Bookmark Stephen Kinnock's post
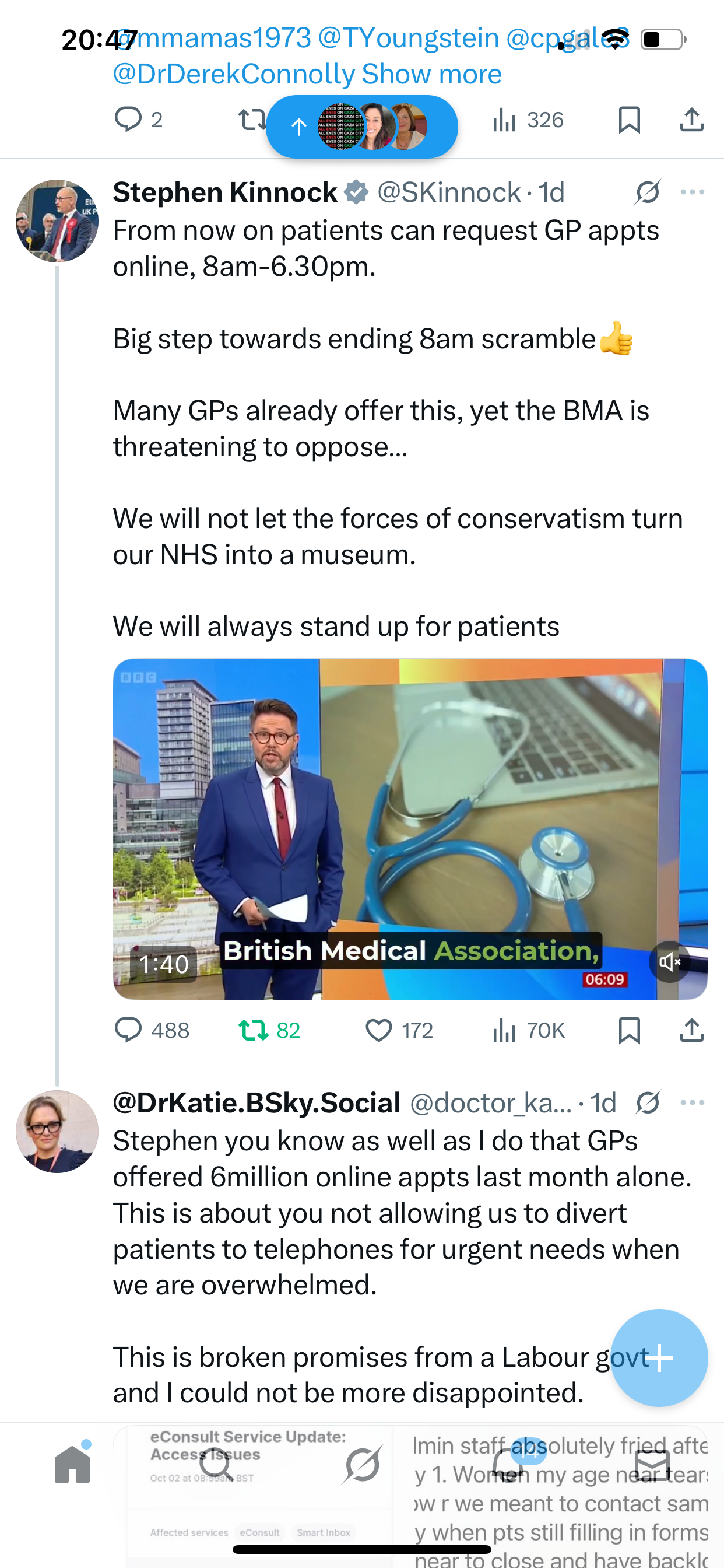 click(629, 1030)
